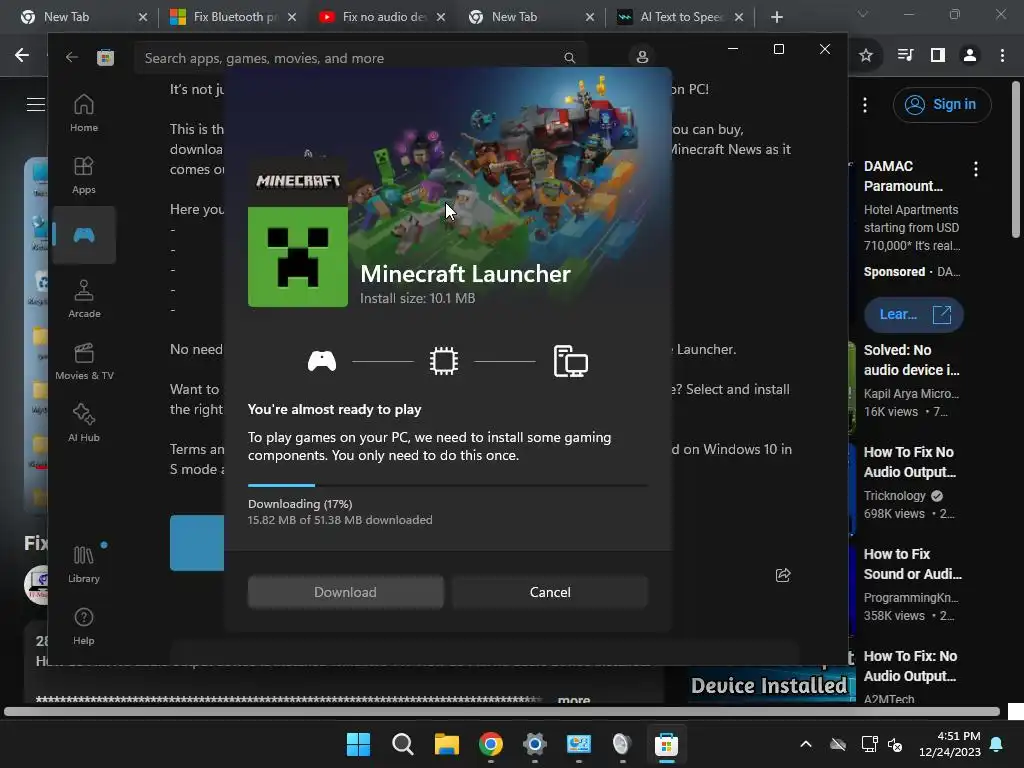The image size is (1024, 768).
Task: Click the download progress bar
Action: pyautogui.click(x=448, y=485)
